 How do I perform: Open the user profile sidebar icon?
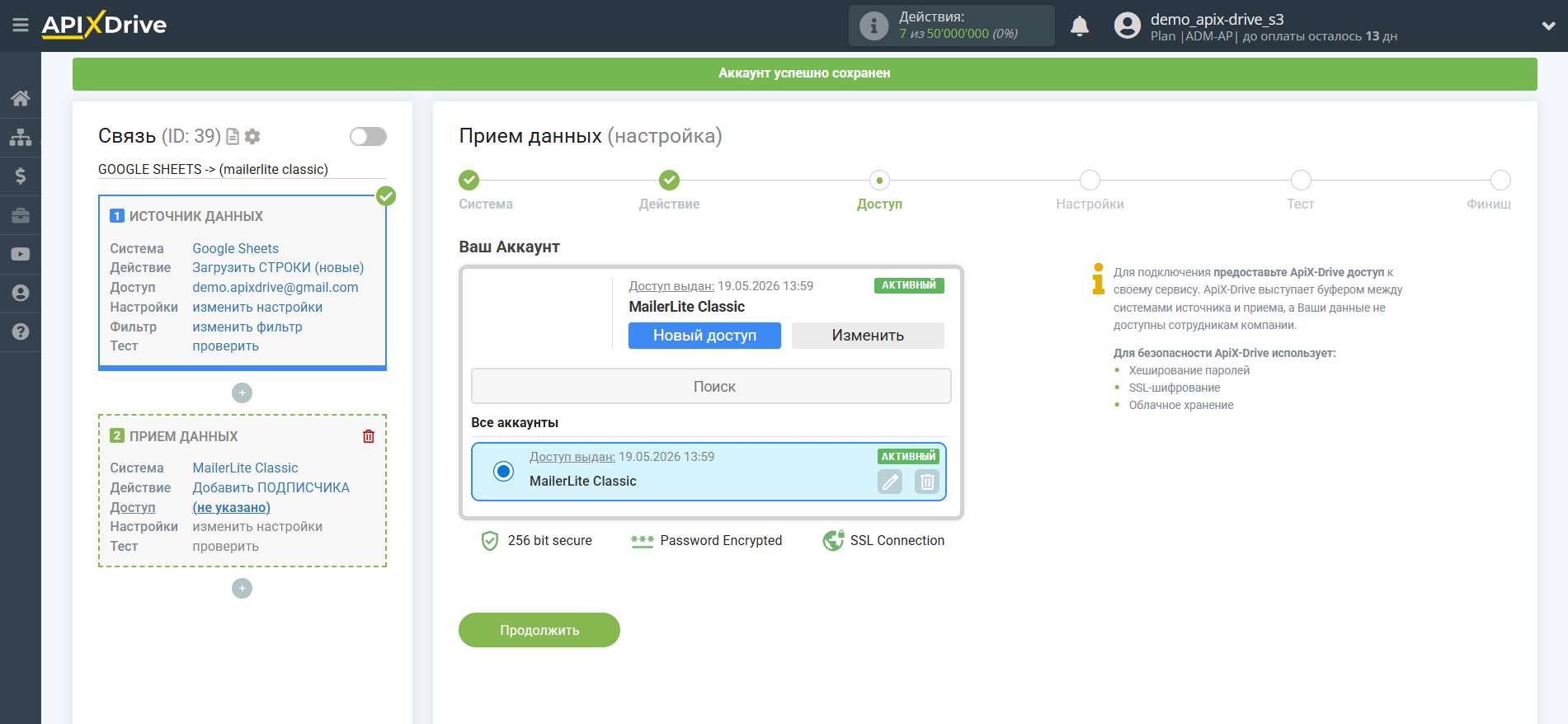(x=21, y=293)
